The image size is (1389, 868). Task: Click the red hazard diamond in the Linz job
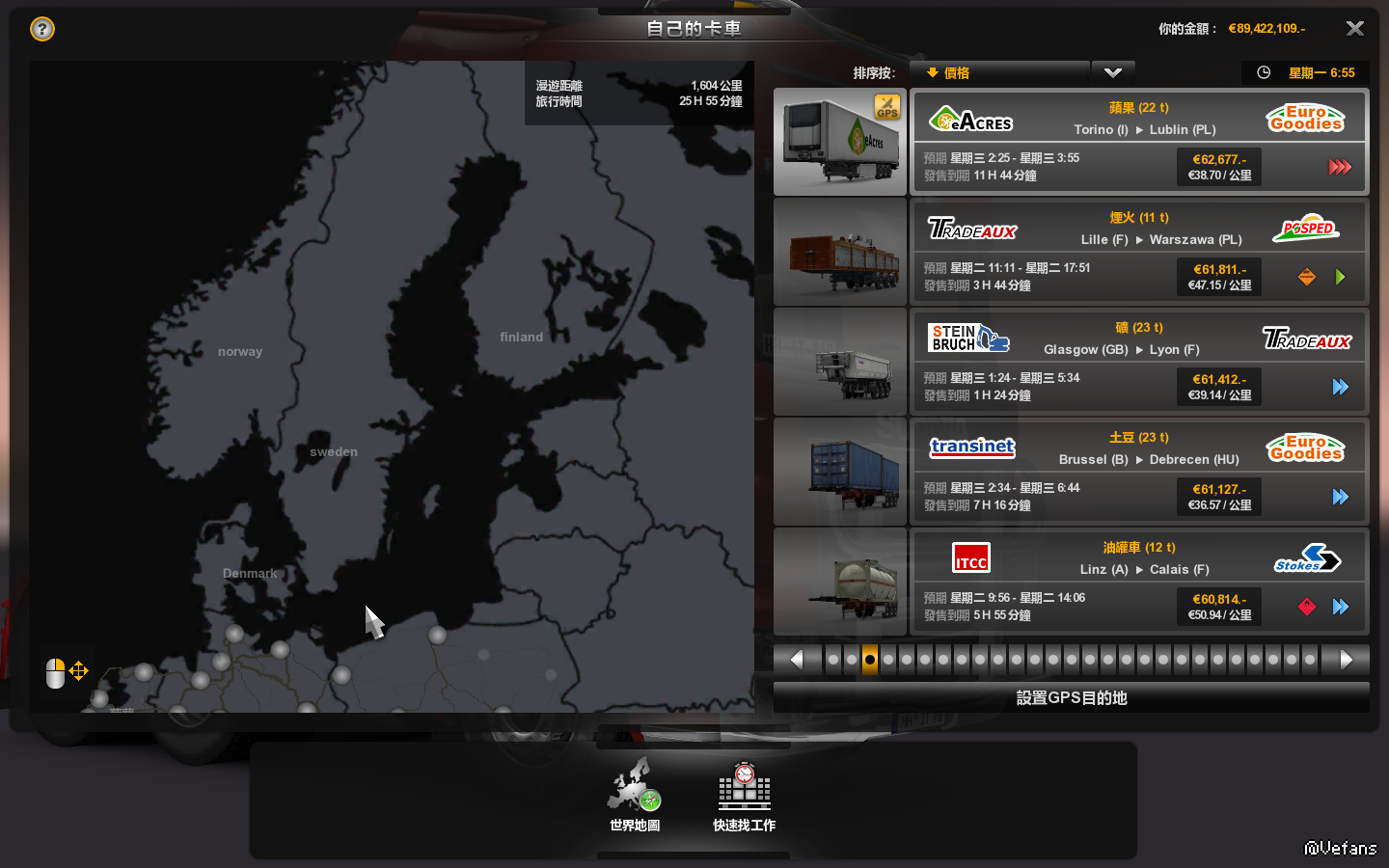point(1307,607)
